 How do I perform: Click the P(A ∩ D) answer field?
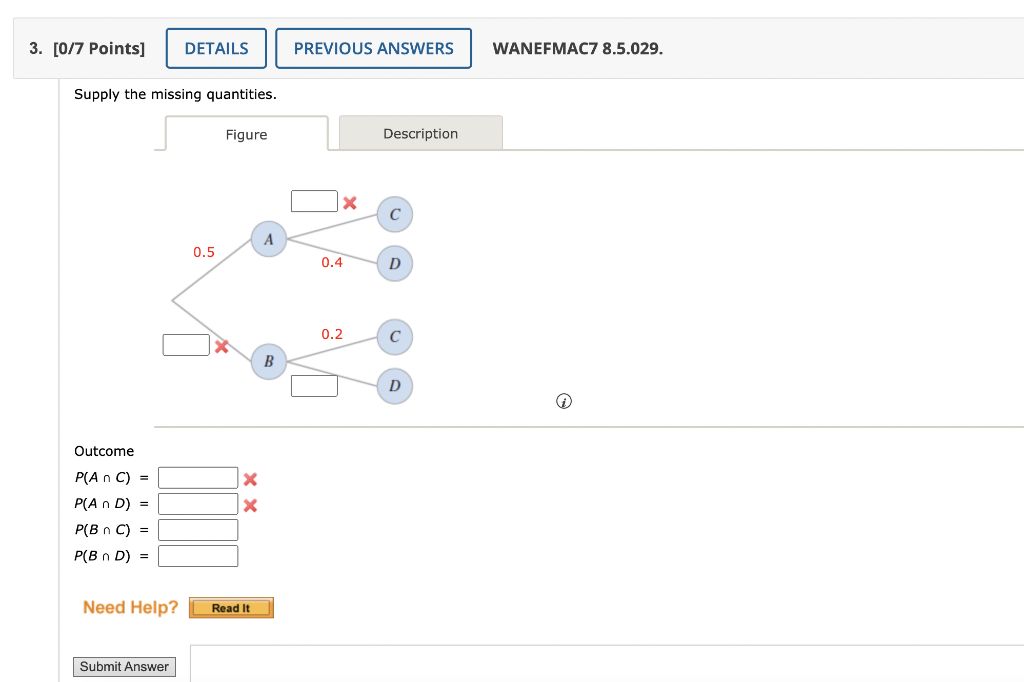pyautogui.click(x=197, y=503)
